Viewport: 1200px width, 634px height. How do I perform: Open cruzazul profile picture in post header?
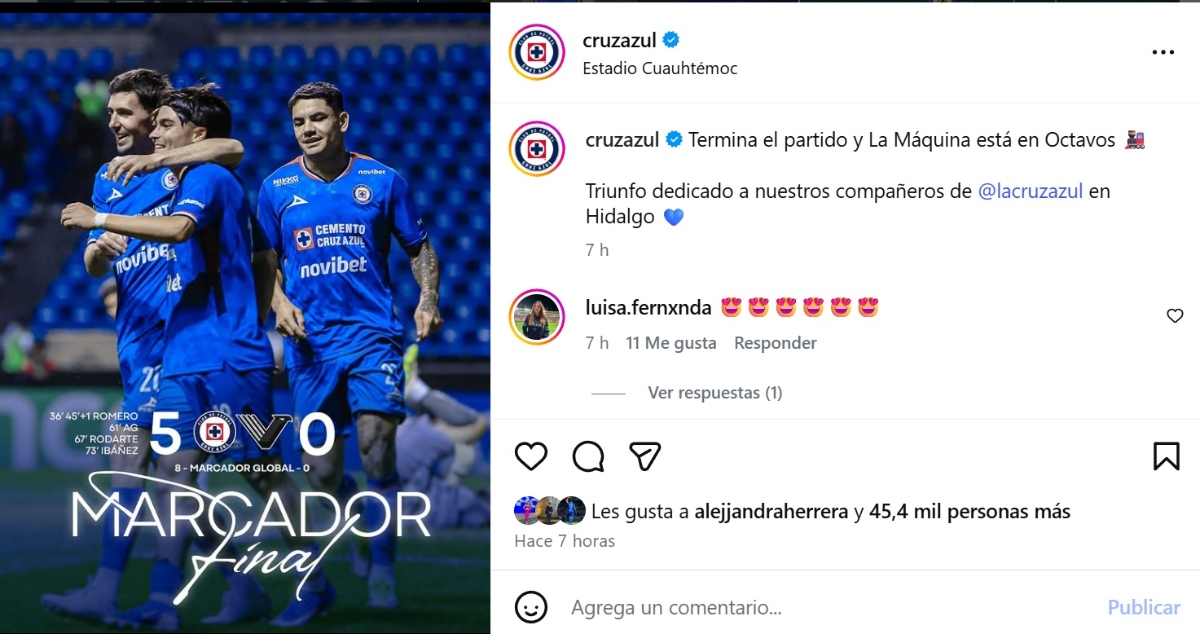click(537, 52)
